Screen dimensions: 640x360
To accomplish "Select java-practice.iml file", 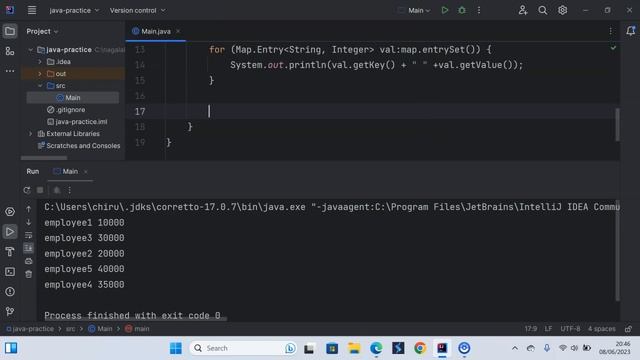I will coord(77,122).
